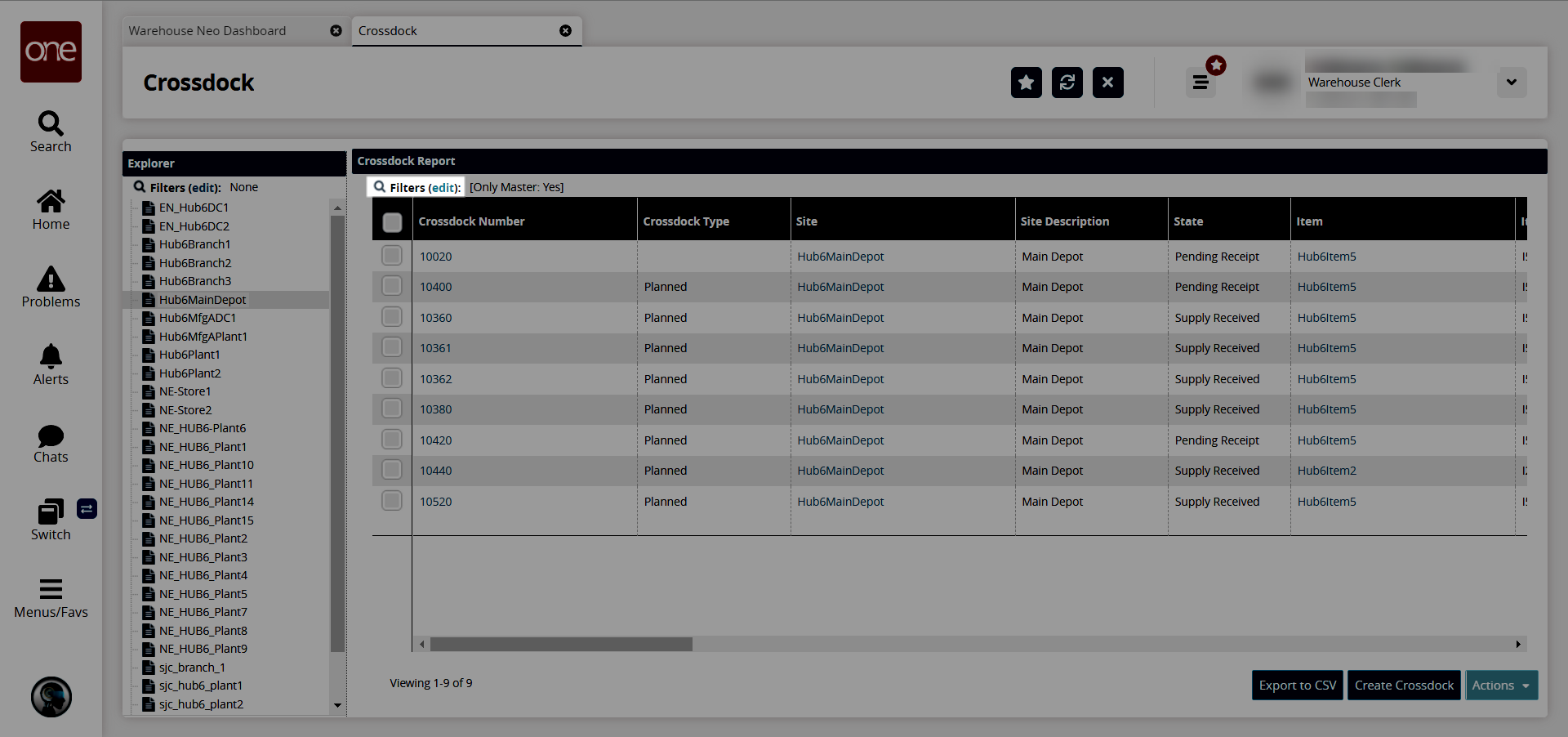Click the Menus/Favs hamburger icon
Viewport: 1568px width, 737px height.
(x=51, y=597)
